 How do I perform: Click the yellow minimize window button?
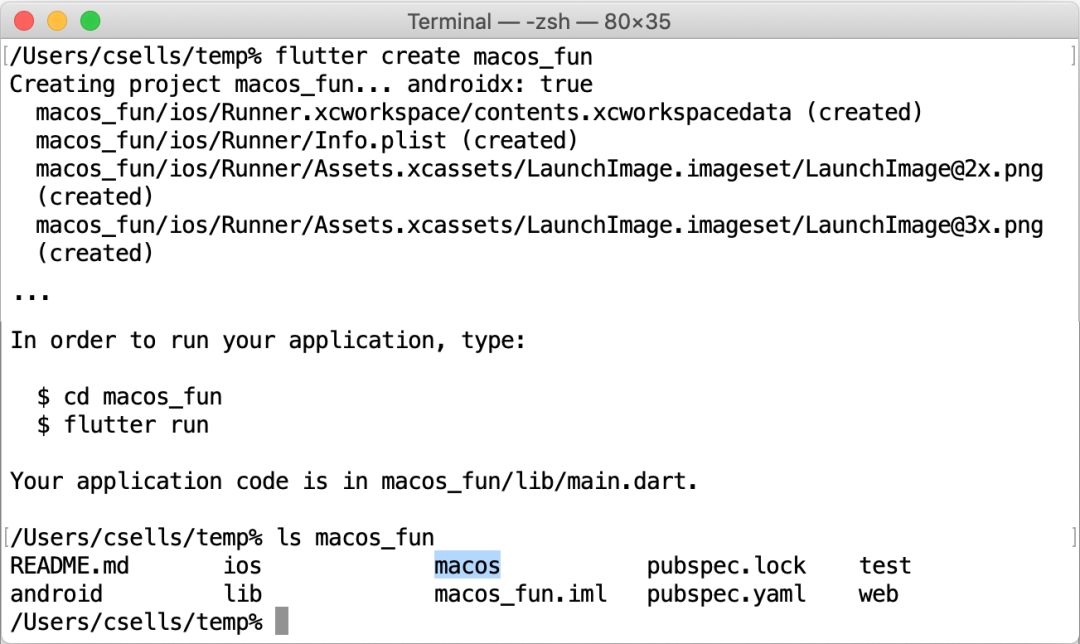pyautogui.click(x=57, y=20)
